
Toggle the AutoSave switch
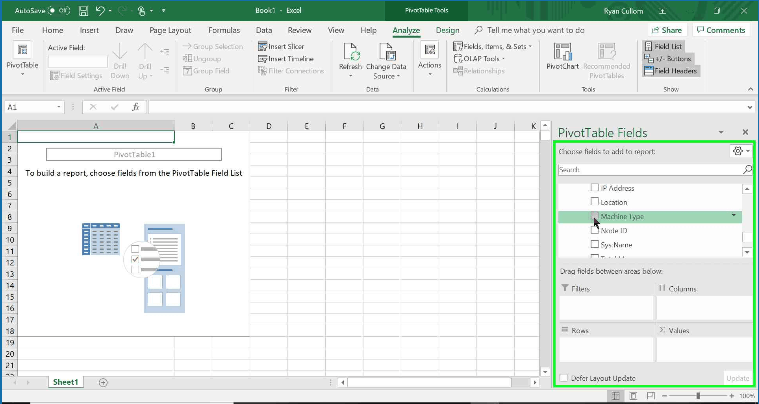[x=61, y=10]
